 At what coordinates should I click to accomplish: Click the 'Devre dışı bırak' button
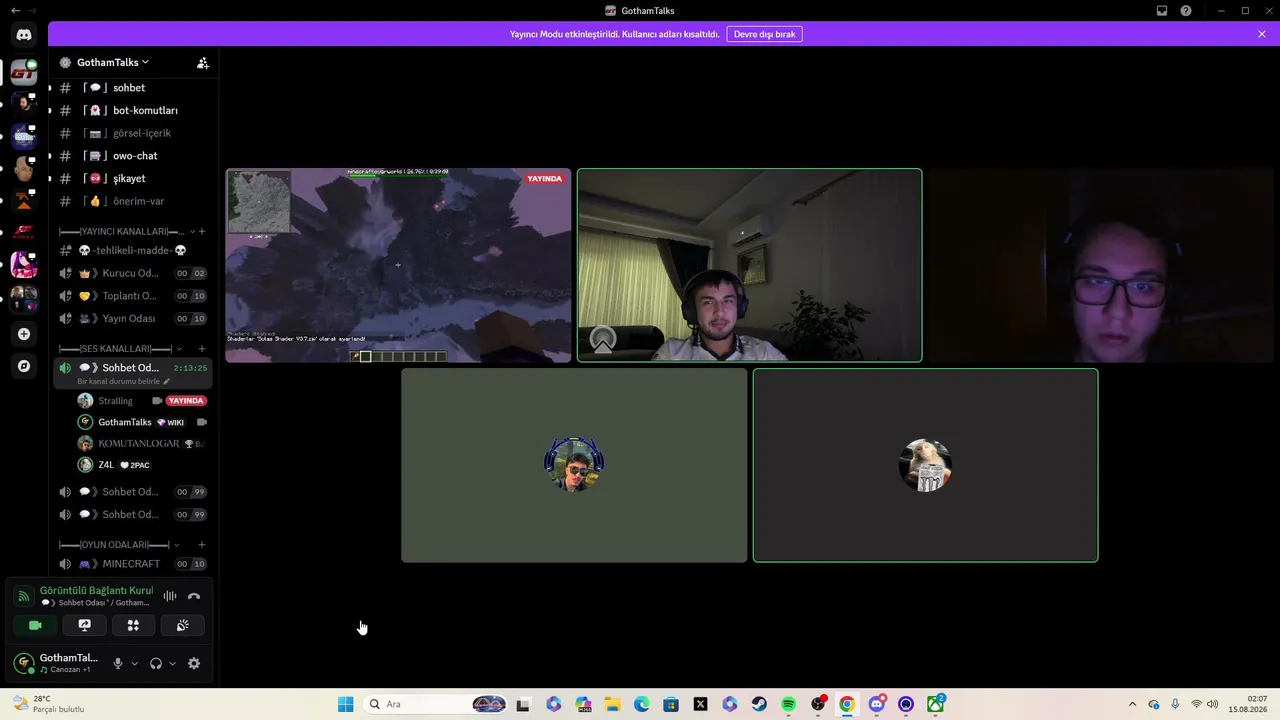tap(764, 34)
